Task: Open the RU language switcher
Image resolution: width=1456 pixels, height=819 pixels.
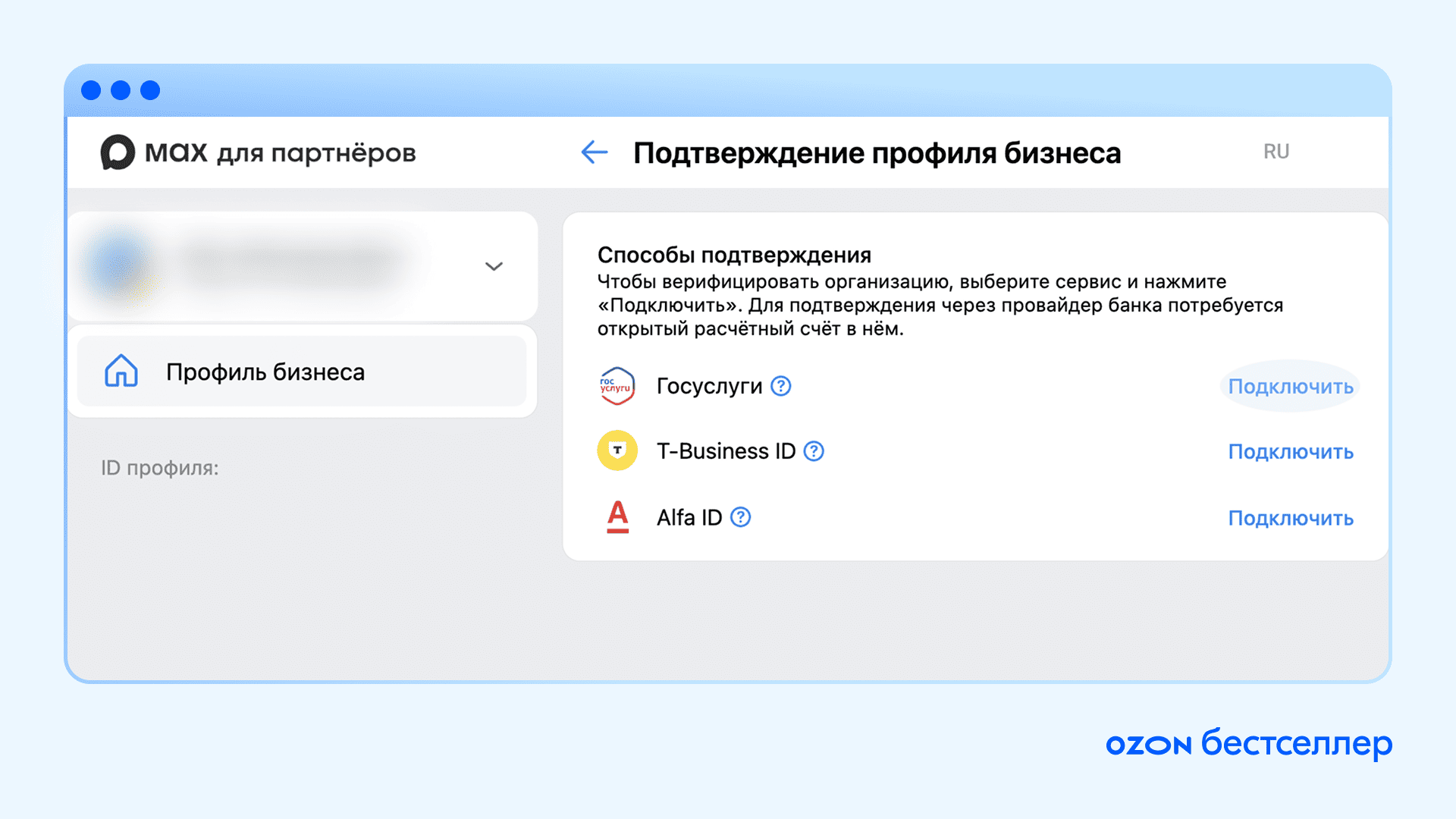Action: click(1276, 152)
